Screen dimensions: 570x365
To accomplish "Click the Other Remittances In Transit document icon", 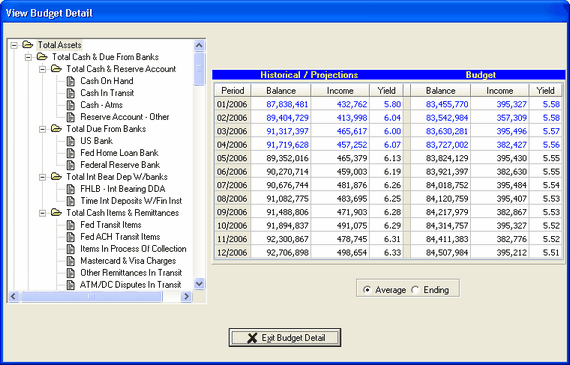I will click(71, 273).
